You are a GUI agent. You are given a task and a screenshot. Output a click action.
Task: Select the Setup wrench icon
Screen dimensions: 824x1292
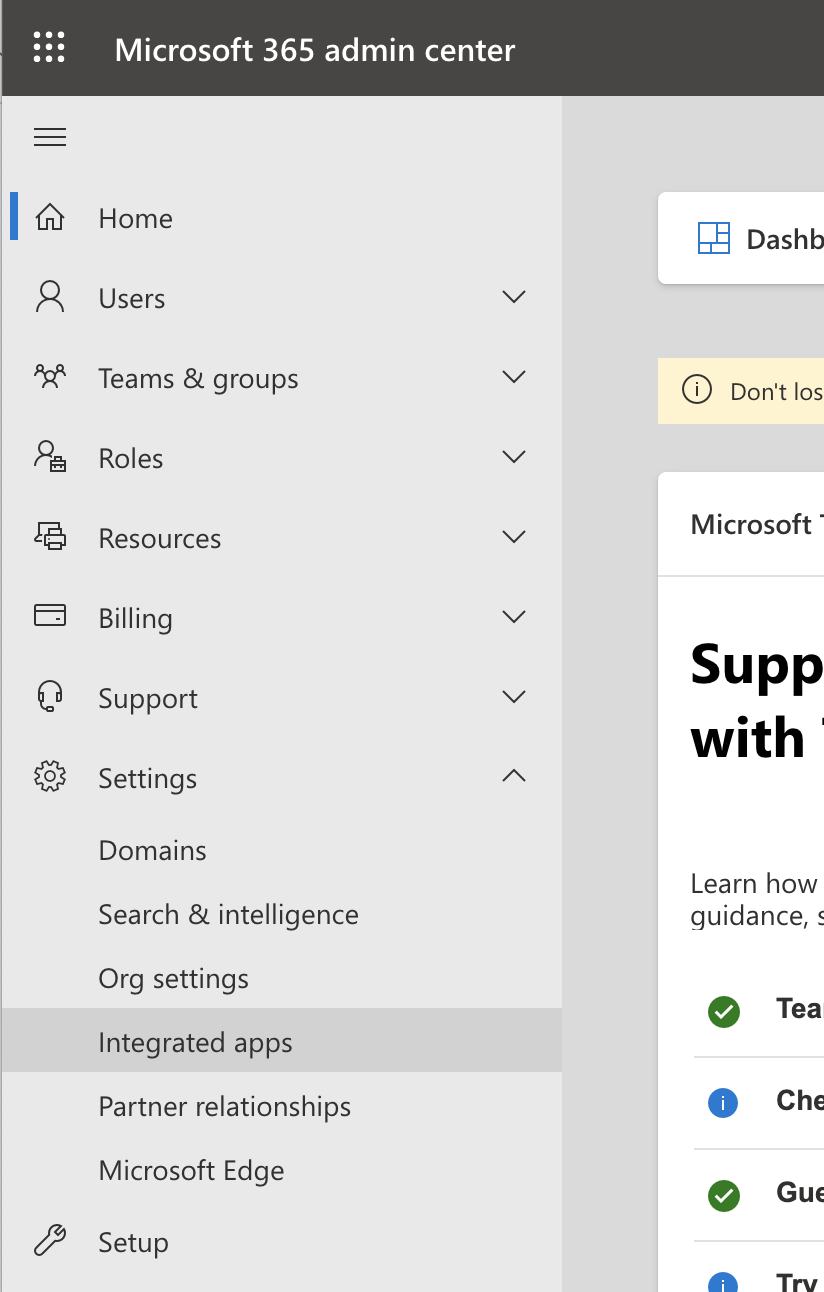pos(49,1242)
